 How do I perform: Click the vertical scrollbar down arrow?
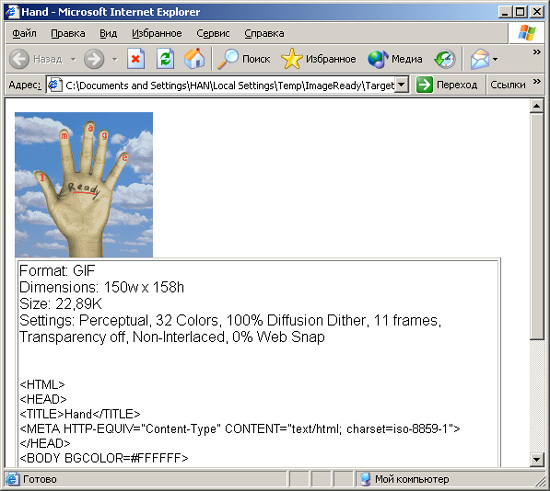click(537, 459)
